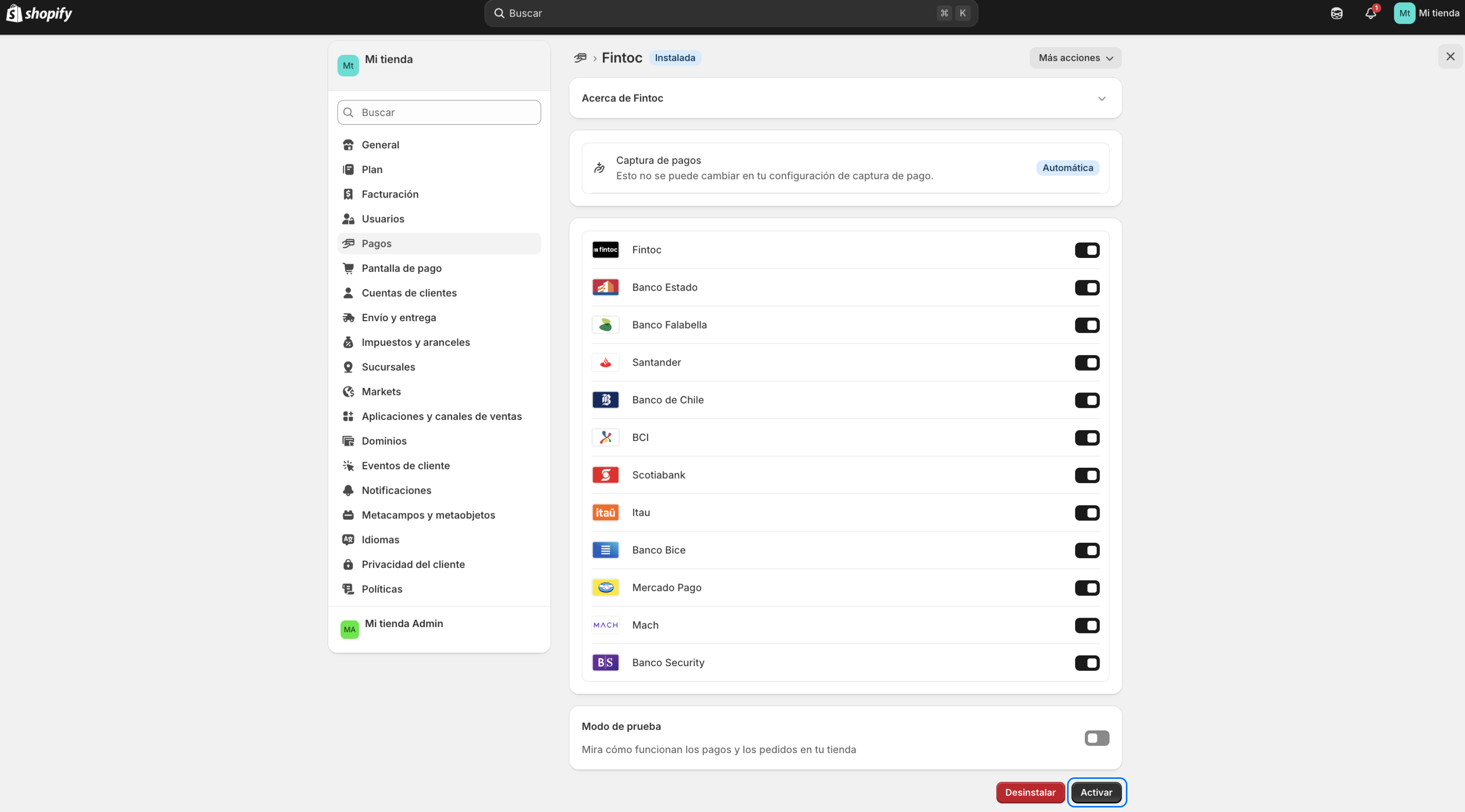Open the Más acciones dropdown
The image size is (1465, 812).
pyautogui.click(x=1075, y=58)
